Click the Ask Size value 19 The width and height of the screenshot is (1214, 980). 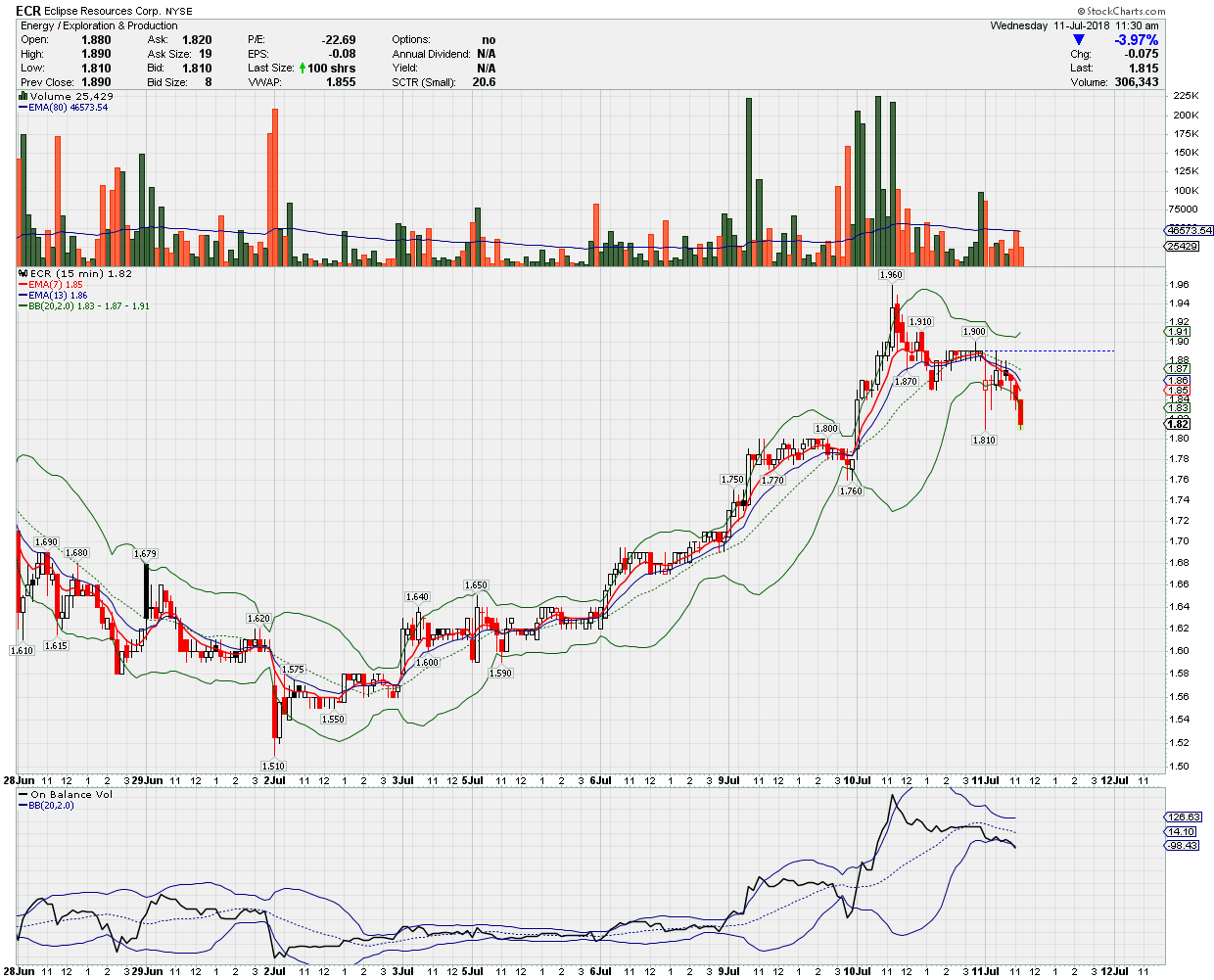[206, 54]
